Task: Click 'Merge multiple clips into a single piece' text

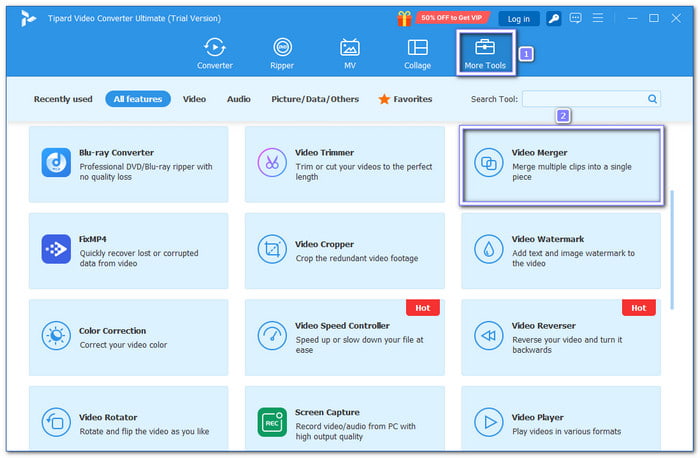Action: point(572,172)
